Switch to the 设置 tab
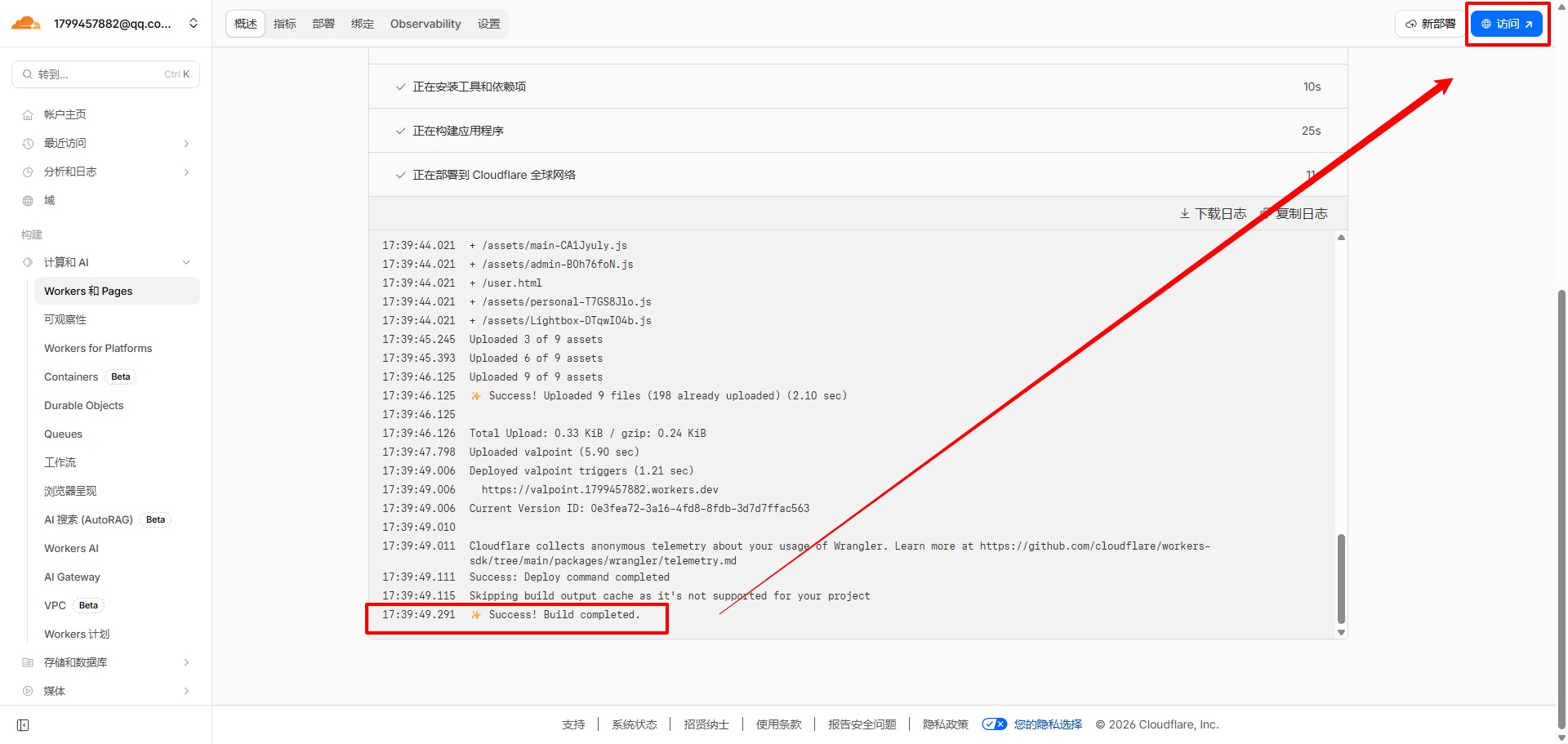Screen dimensions: 1568x744 tap(489, 24)
